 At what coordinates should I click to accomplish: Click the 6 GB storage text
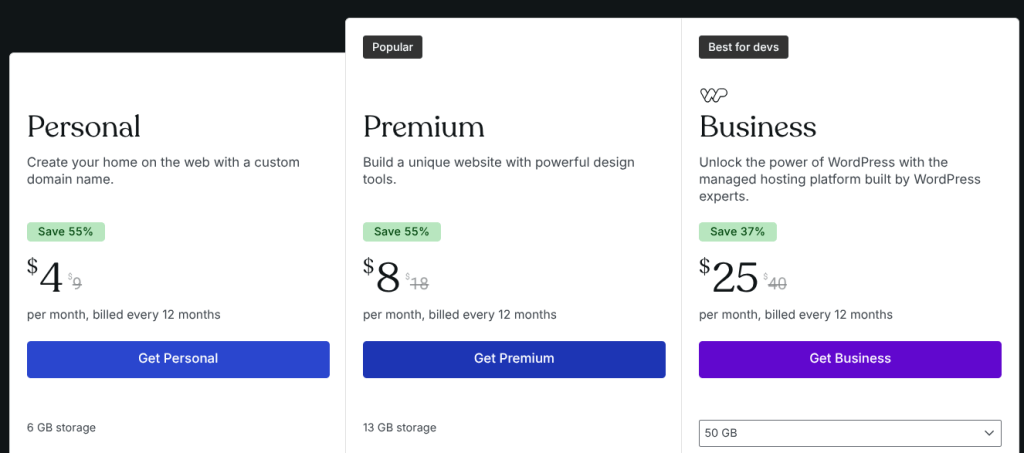62,428
